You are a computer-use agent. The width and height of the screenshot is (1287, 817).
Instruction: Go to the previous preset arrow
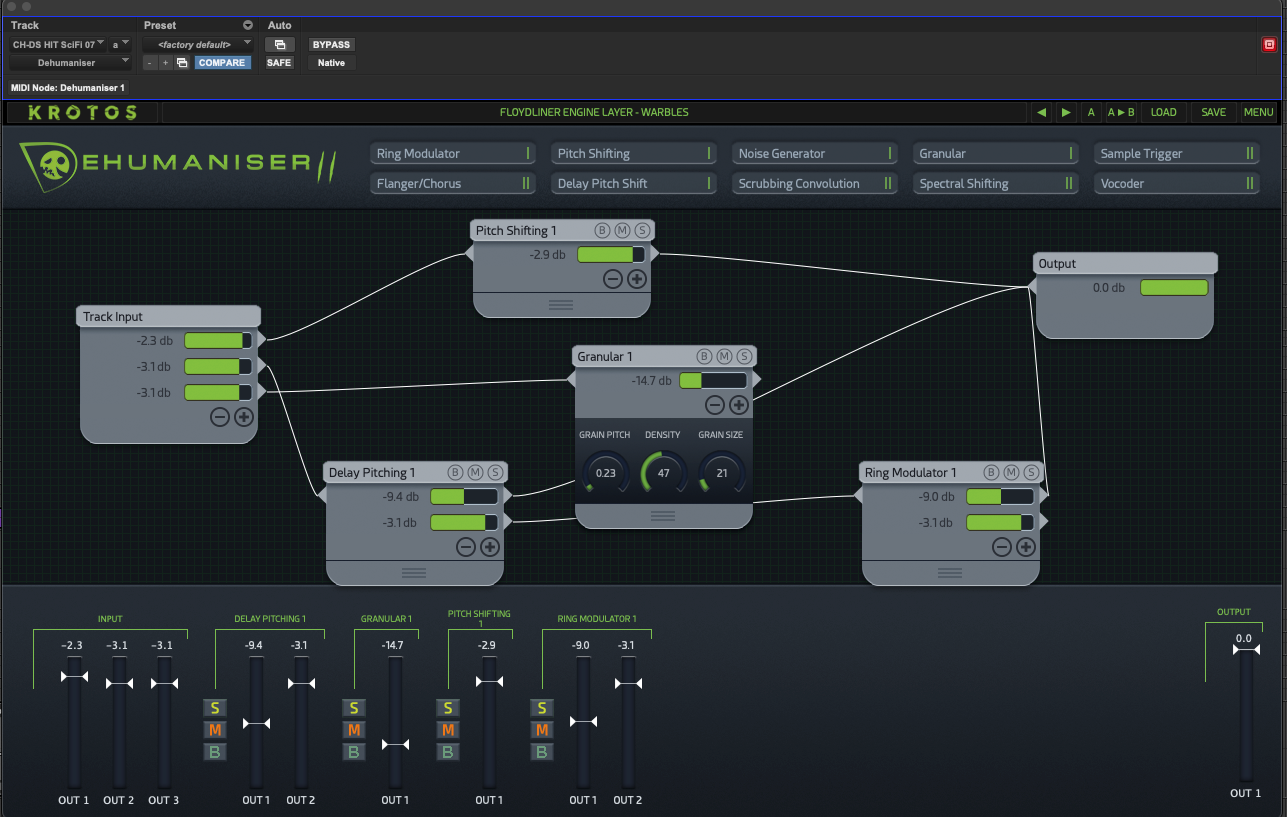tap(1042, 112)
